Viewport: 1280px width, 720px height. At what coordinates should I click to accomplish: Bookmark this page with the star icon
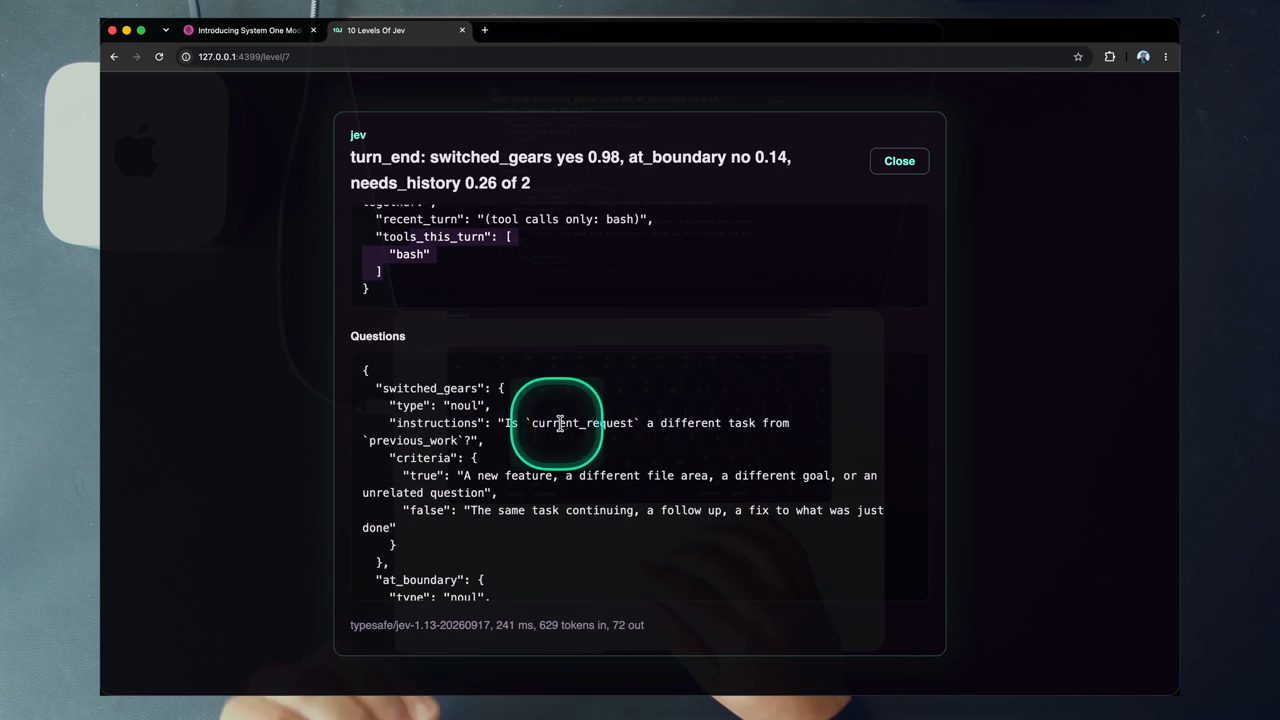click(x=1078, y=57)
